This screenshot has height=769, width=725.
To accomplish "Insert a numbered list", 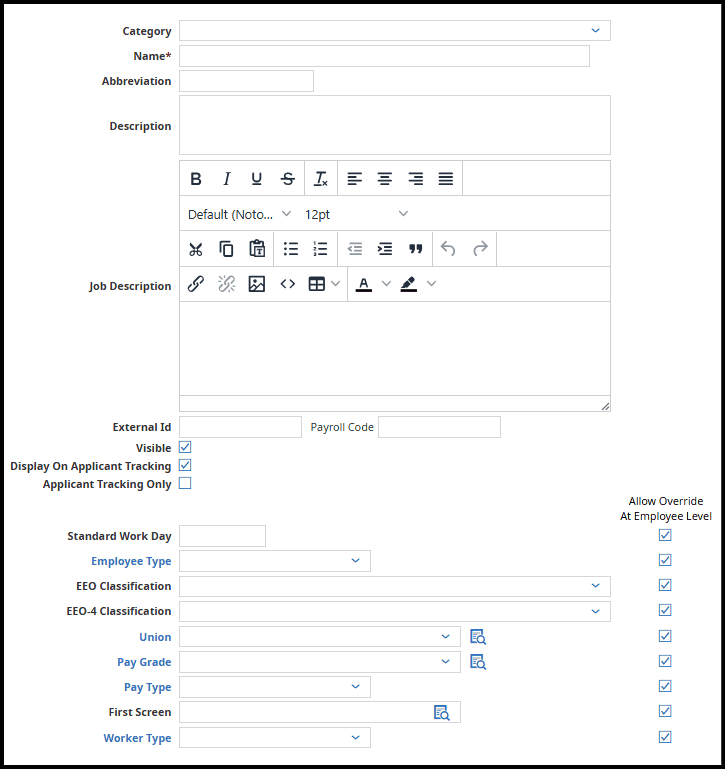I will pos(320,249).
